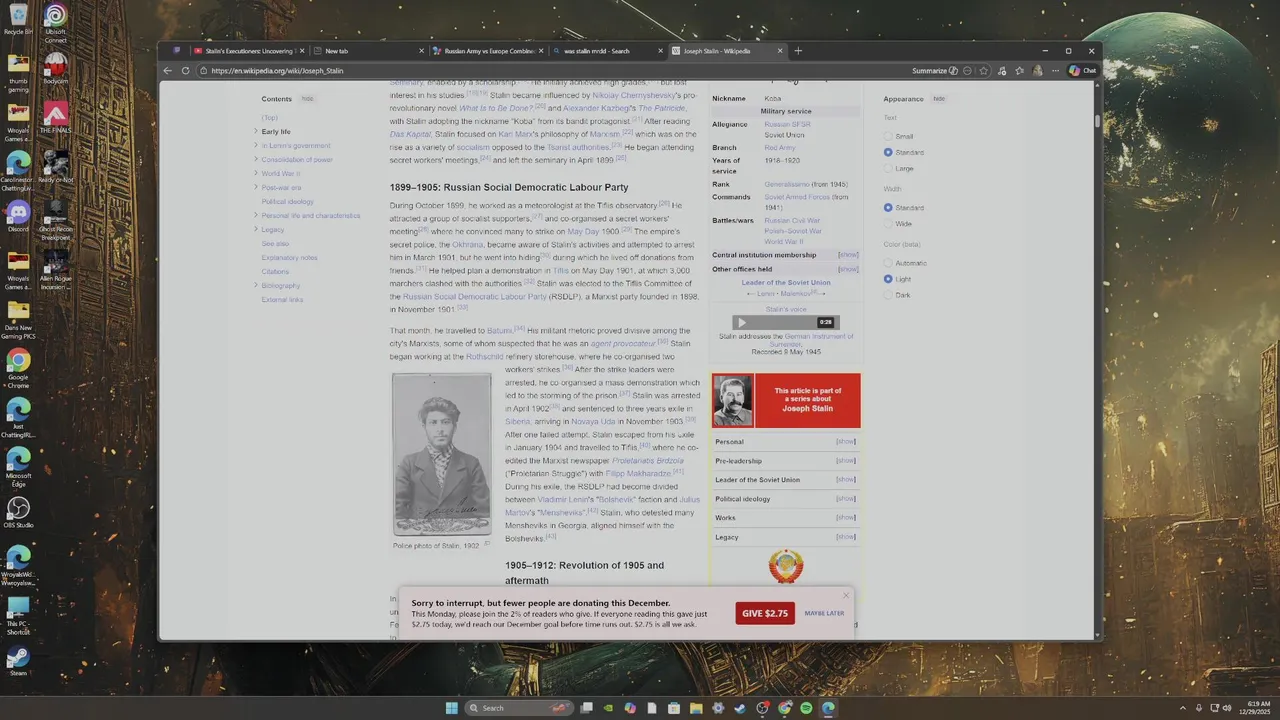Open the Steam desktop shortcut
This screenshot has height=720, width=1280.
click(x=18, y=661)
